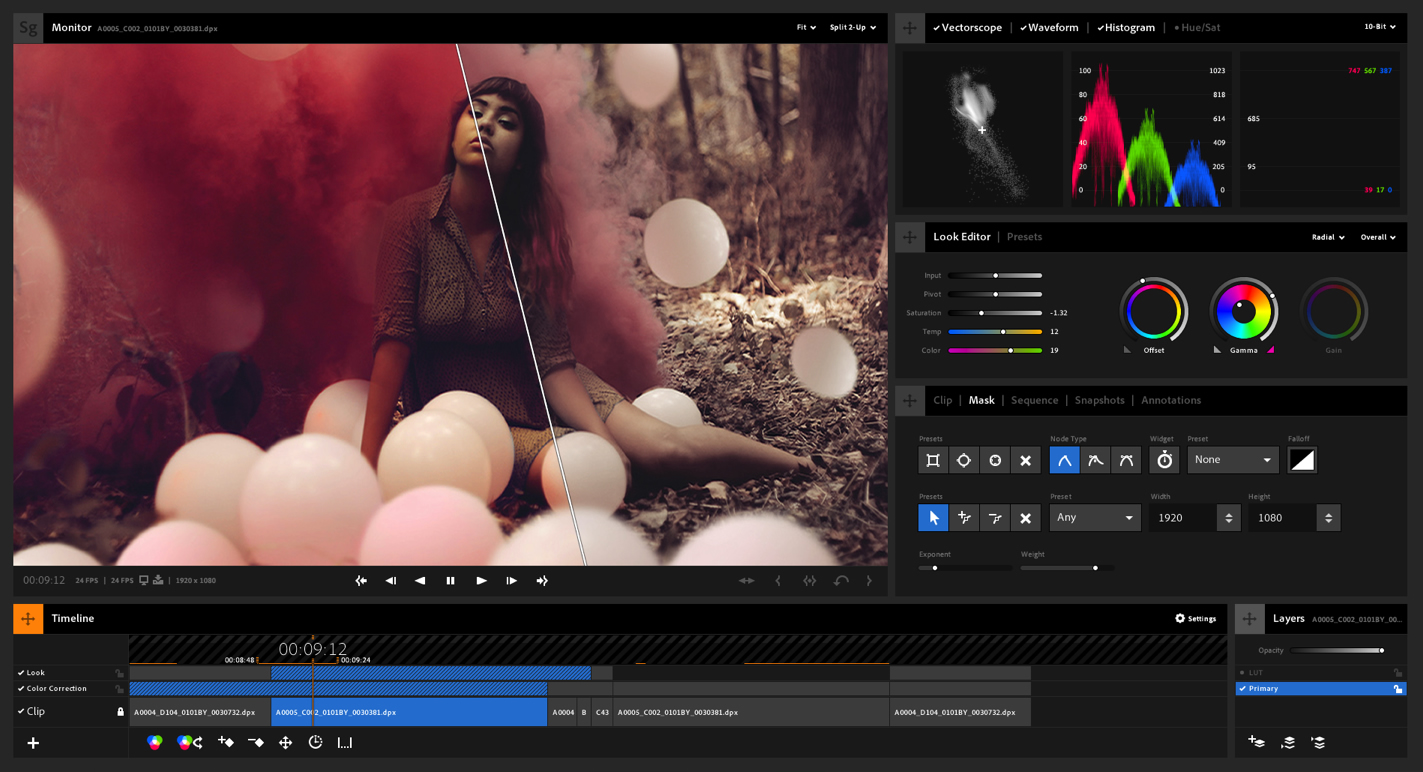Open timeline Settings
This screenshot has height=772, width=1423.
(x=1195, y=619)
